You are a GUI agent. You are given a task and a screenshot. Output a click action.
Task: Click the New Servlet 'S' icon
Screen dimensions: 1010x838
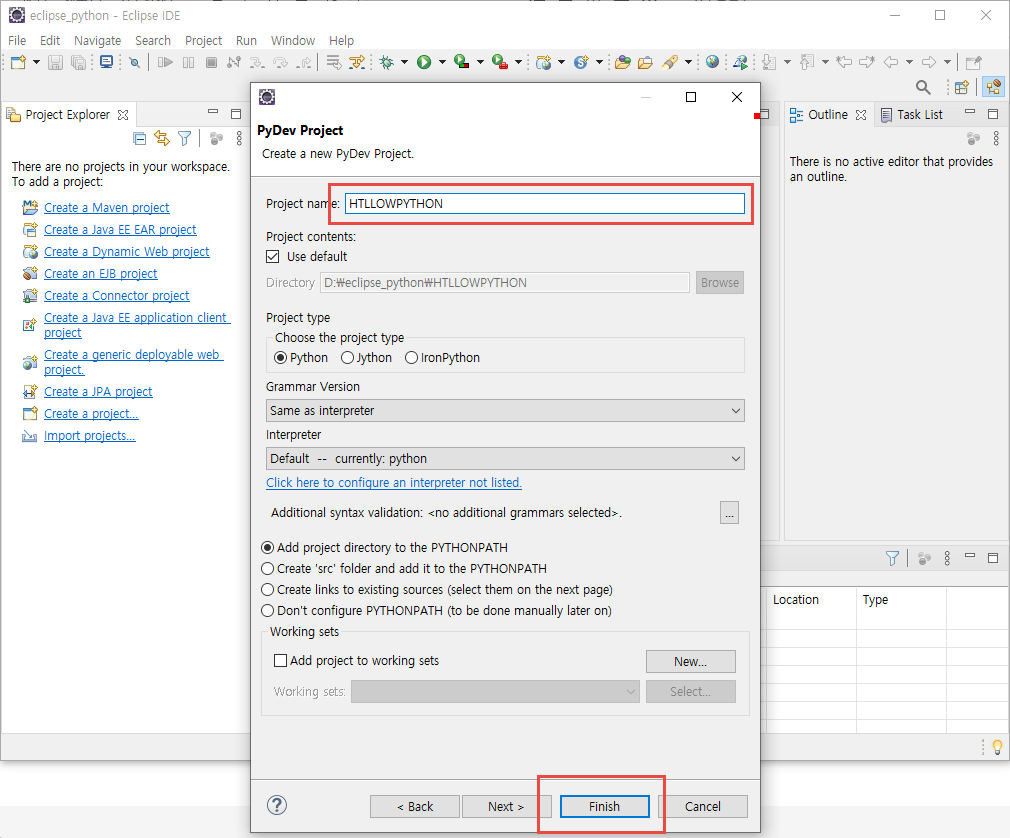click(x=581, y=62)
